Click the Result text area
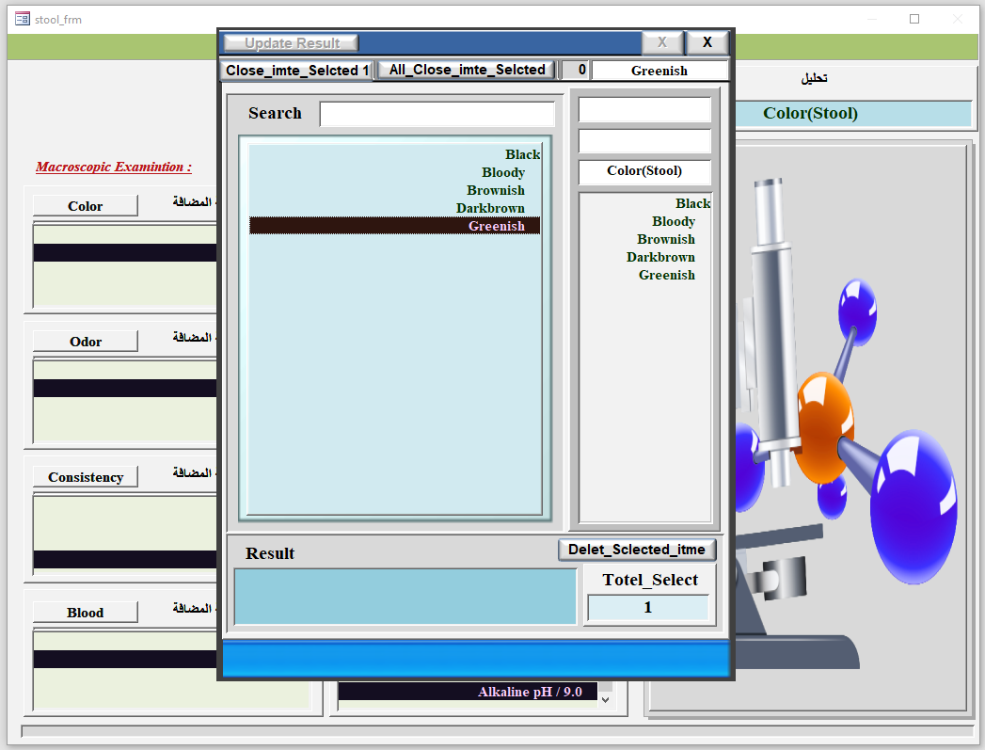 tap(405, 596)
